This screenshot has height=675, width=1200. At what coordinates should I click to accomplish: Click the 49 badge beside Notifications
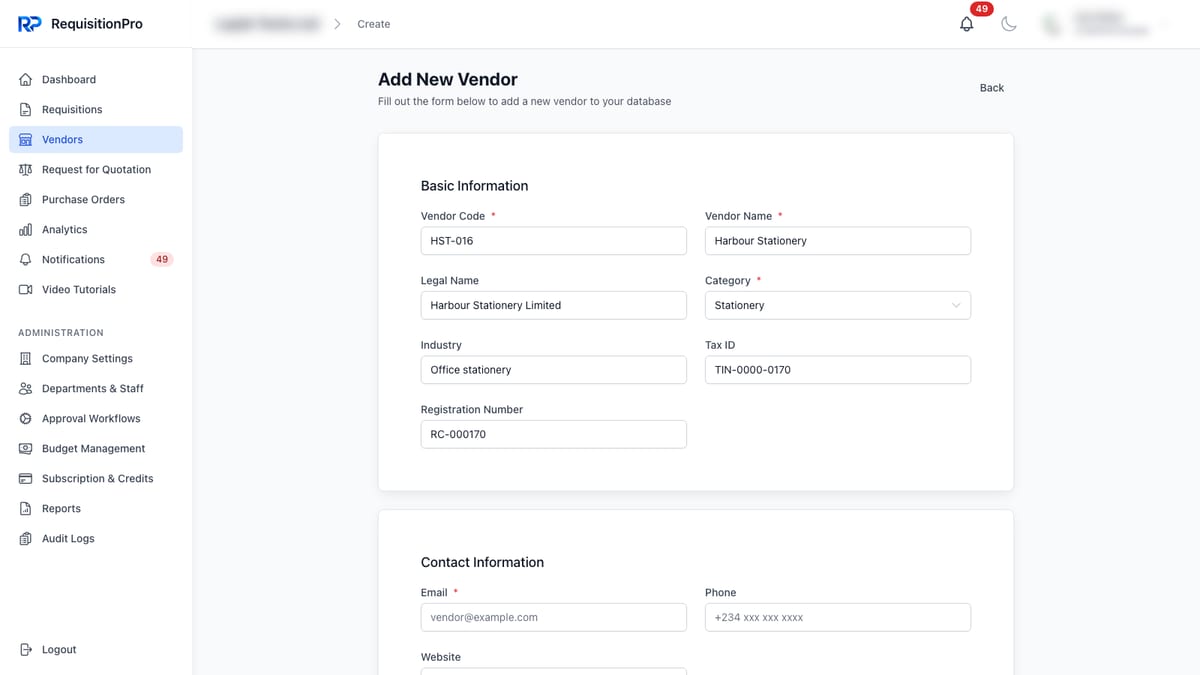162,260
